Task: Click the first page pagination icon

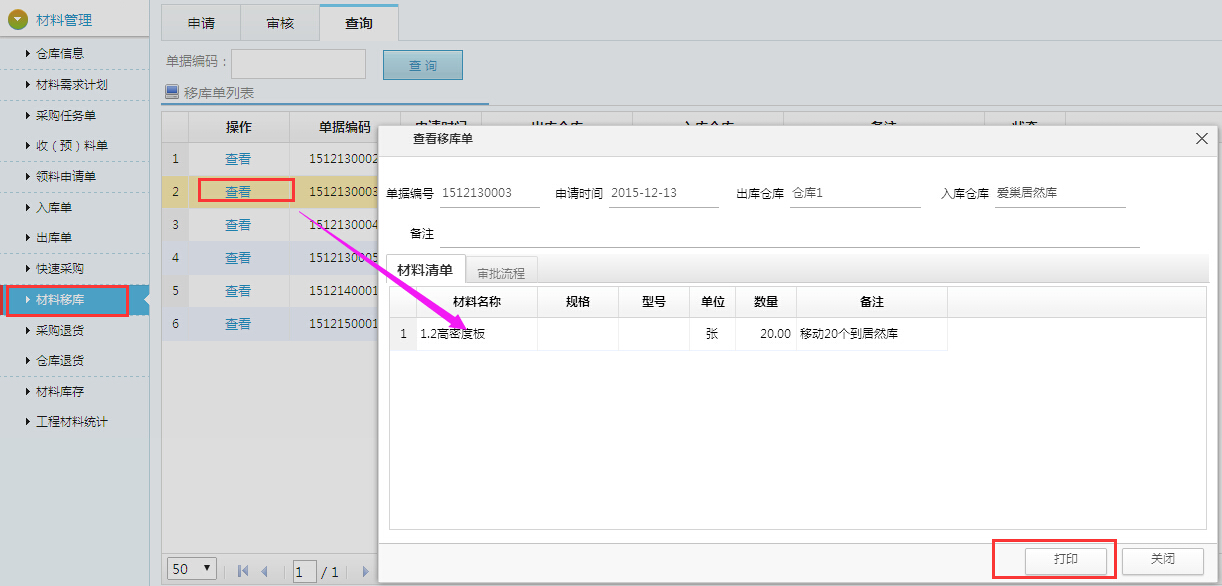Action: point(243,571)
